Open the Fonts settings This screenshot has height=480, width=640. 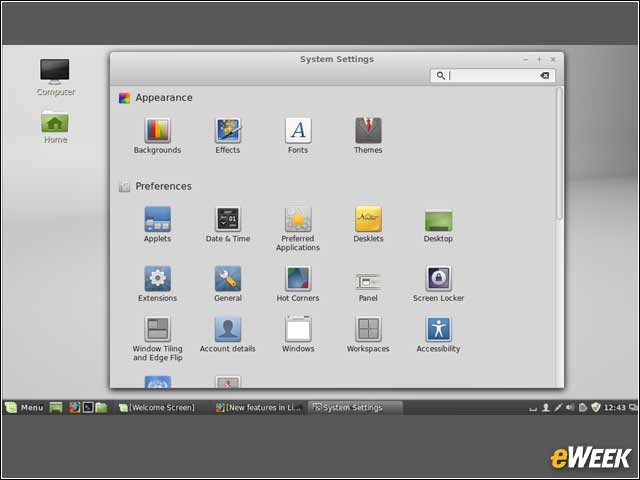[298, 136]
